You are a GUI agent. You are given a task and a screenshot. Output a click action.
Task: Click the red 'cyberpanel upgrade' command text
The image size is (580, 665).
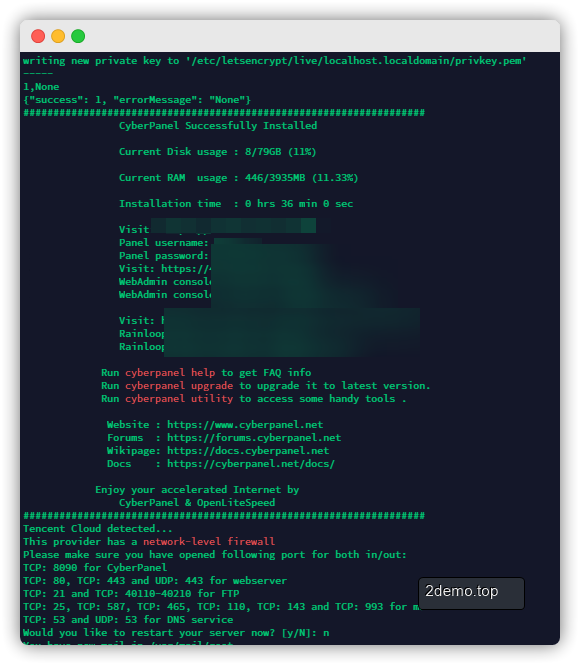pyautogui.click(x=179, y=386)
